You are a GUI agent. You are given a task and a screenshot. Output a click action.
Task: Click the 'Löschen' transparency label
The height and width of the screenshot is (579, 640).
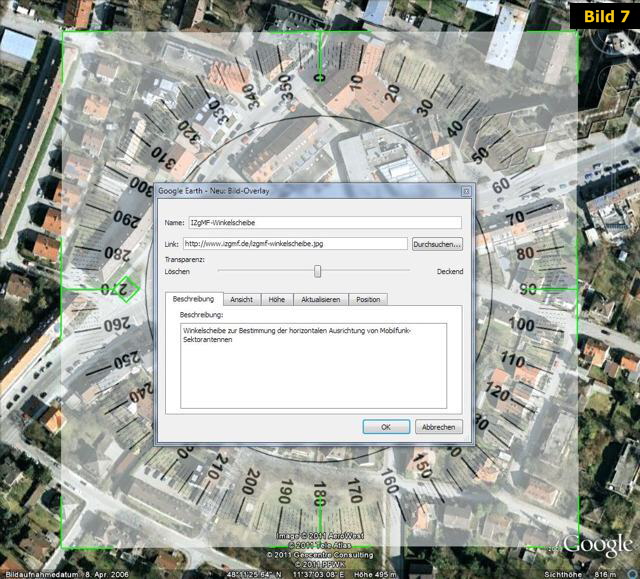pyautogui.click(x=177, y=272)
